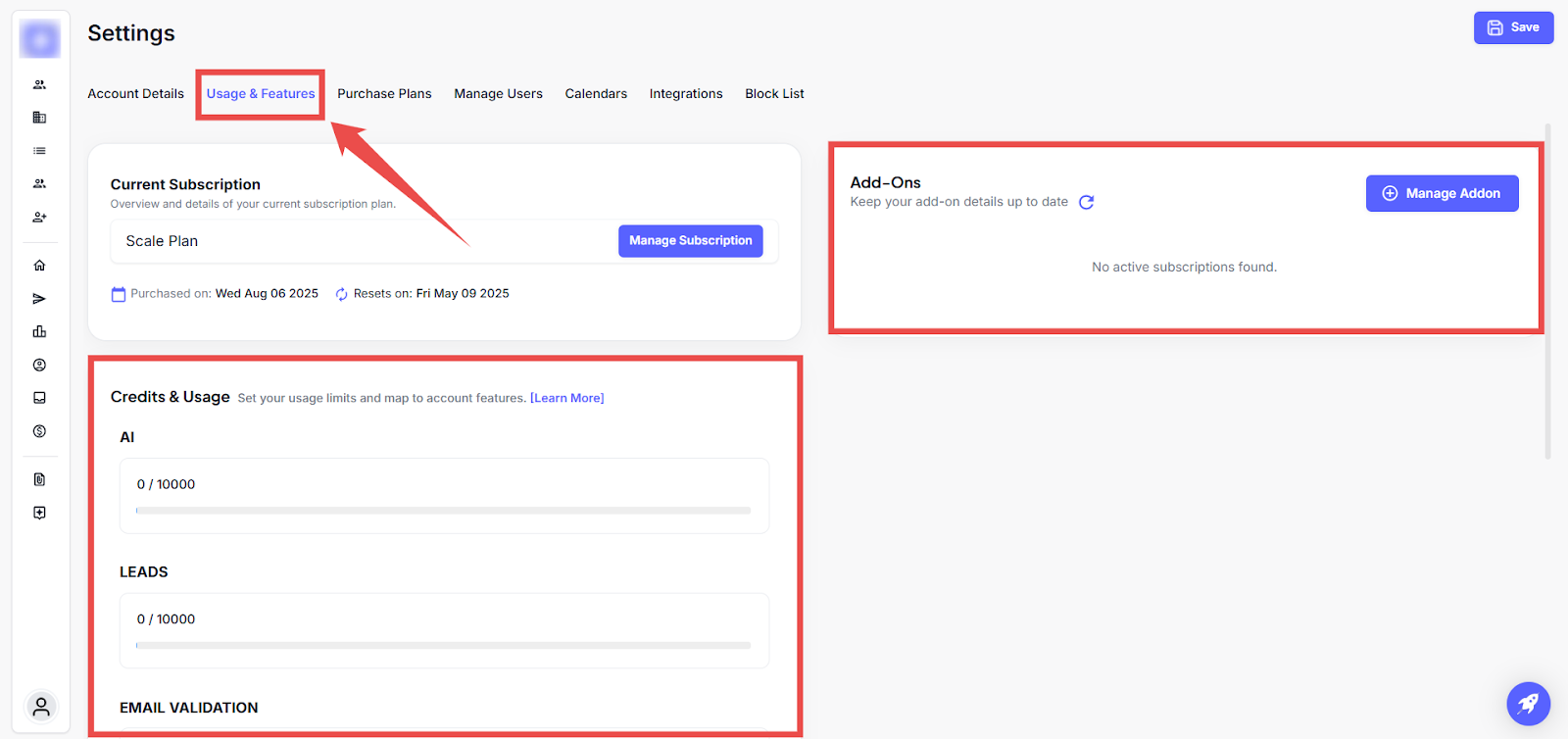This screenshot has height=739, width=1568.
Task: Switch to the Account Details tab
Action: [x=135, y=94]
